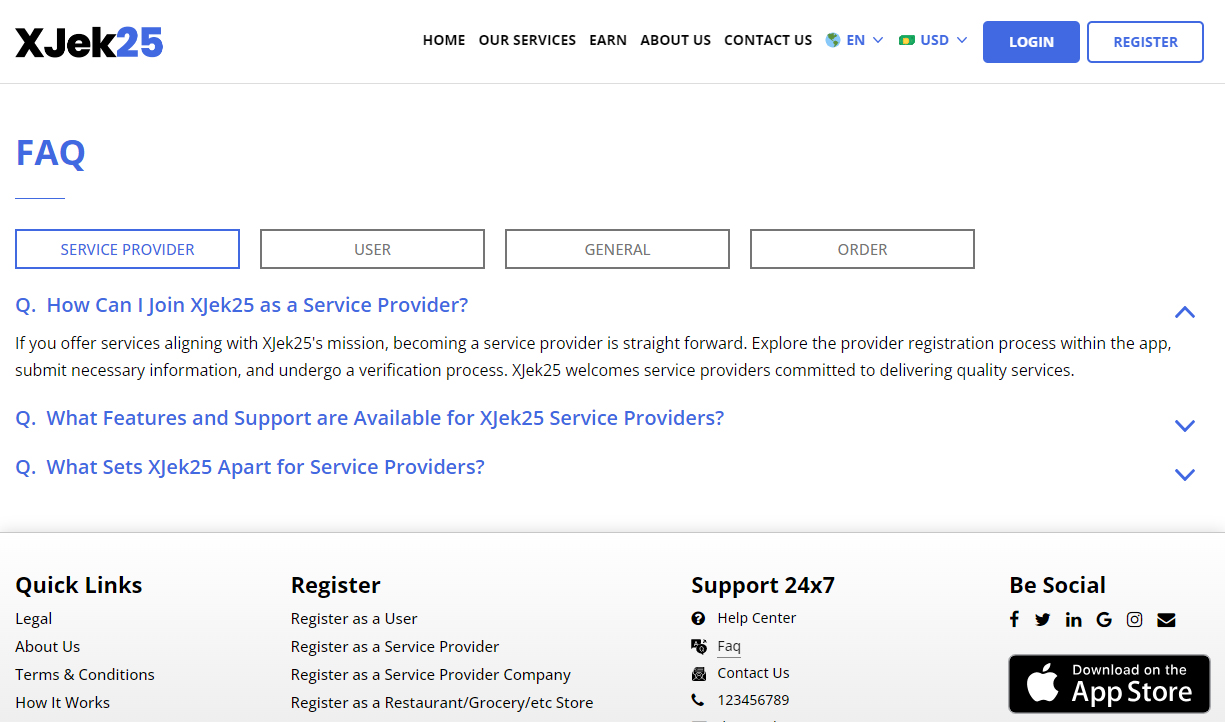Open the Terms & Conditions link
Viewport: 1225px width, 722px height.
click(84, 674)
